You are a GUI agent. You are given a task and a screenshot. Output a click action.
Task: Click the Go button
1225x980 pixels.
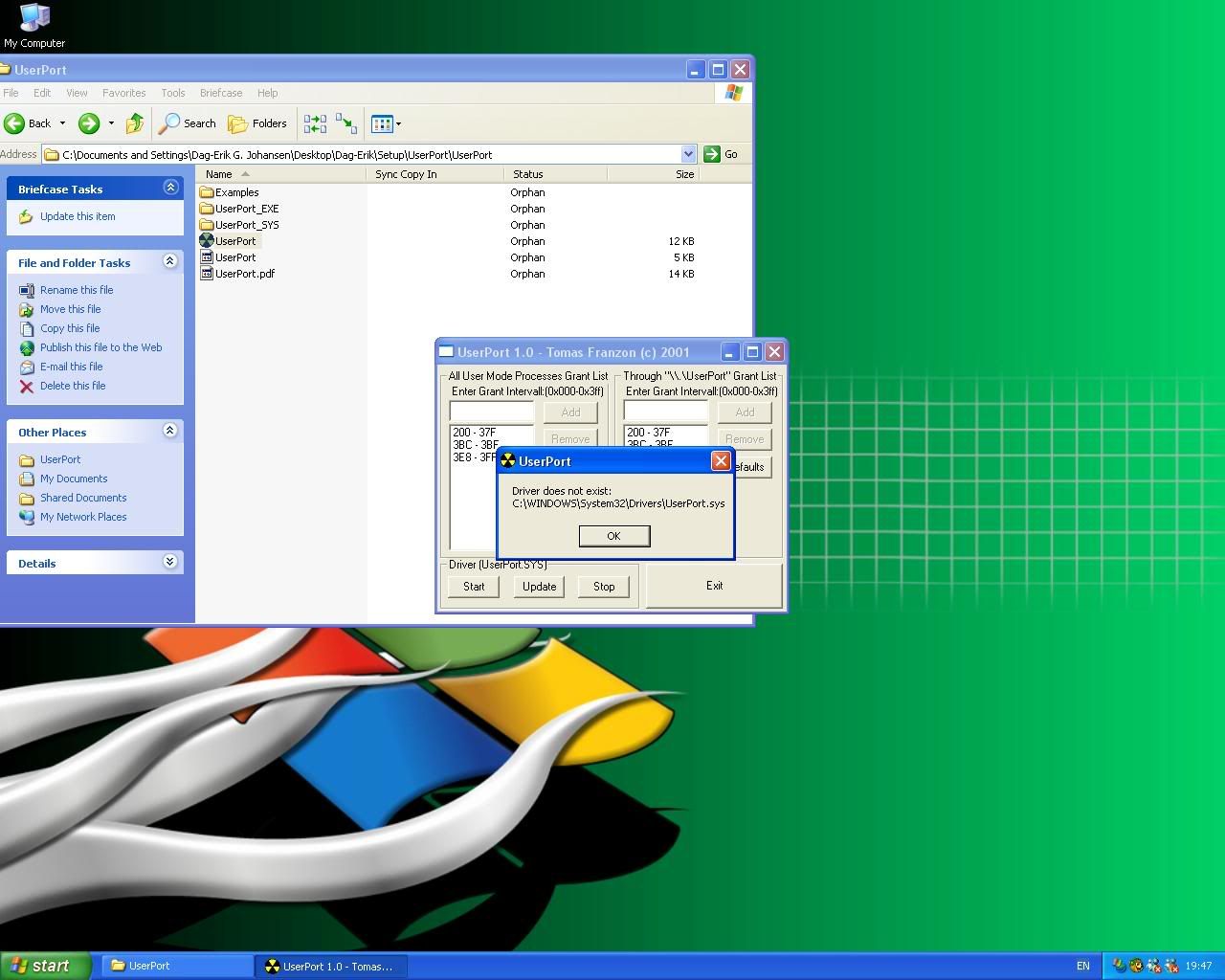tap(722, 154)
